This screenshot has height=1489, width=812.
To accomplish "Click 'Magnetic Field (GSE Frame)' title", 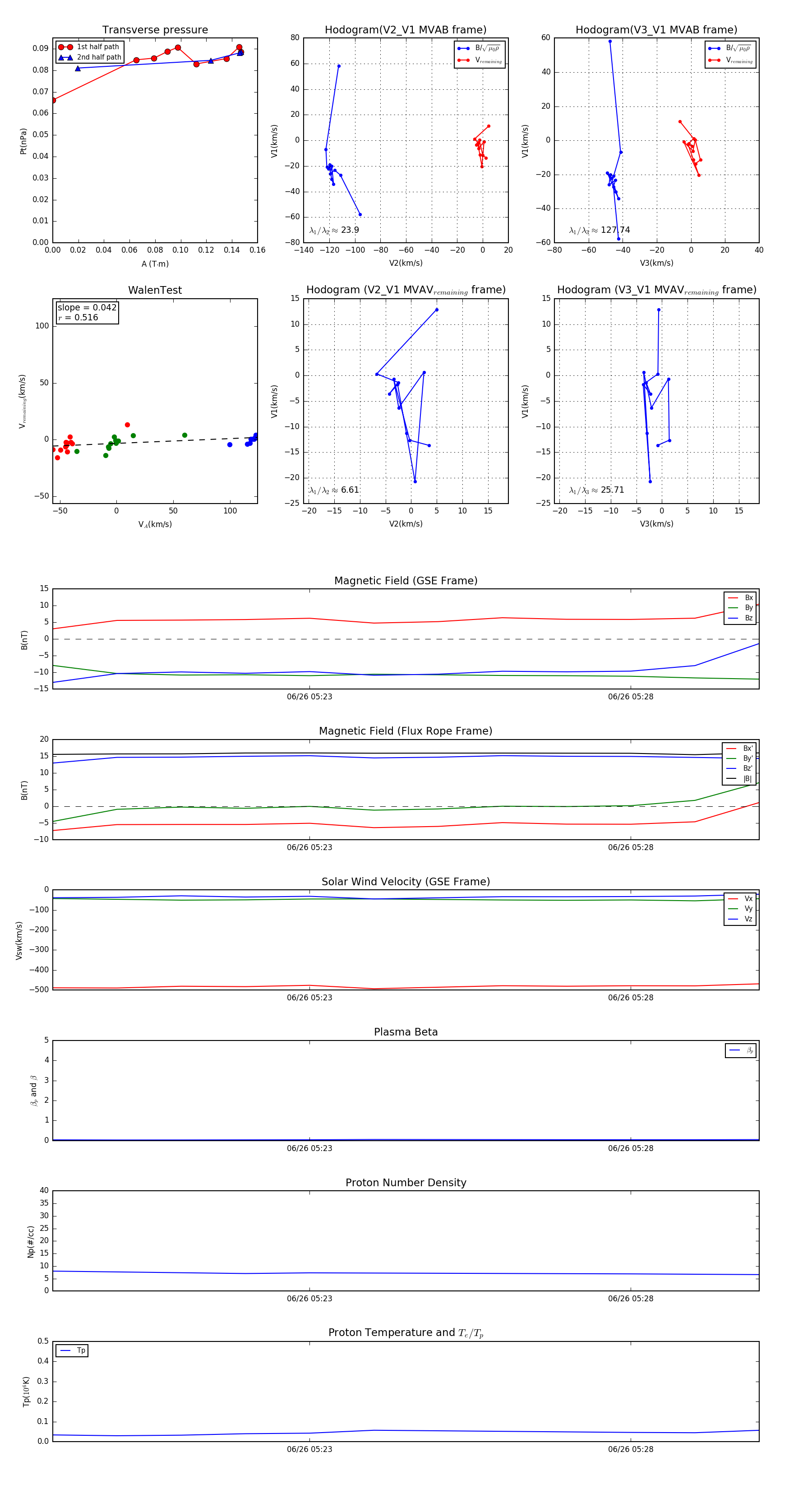I will pyautogui.click(x=406, y=581).
